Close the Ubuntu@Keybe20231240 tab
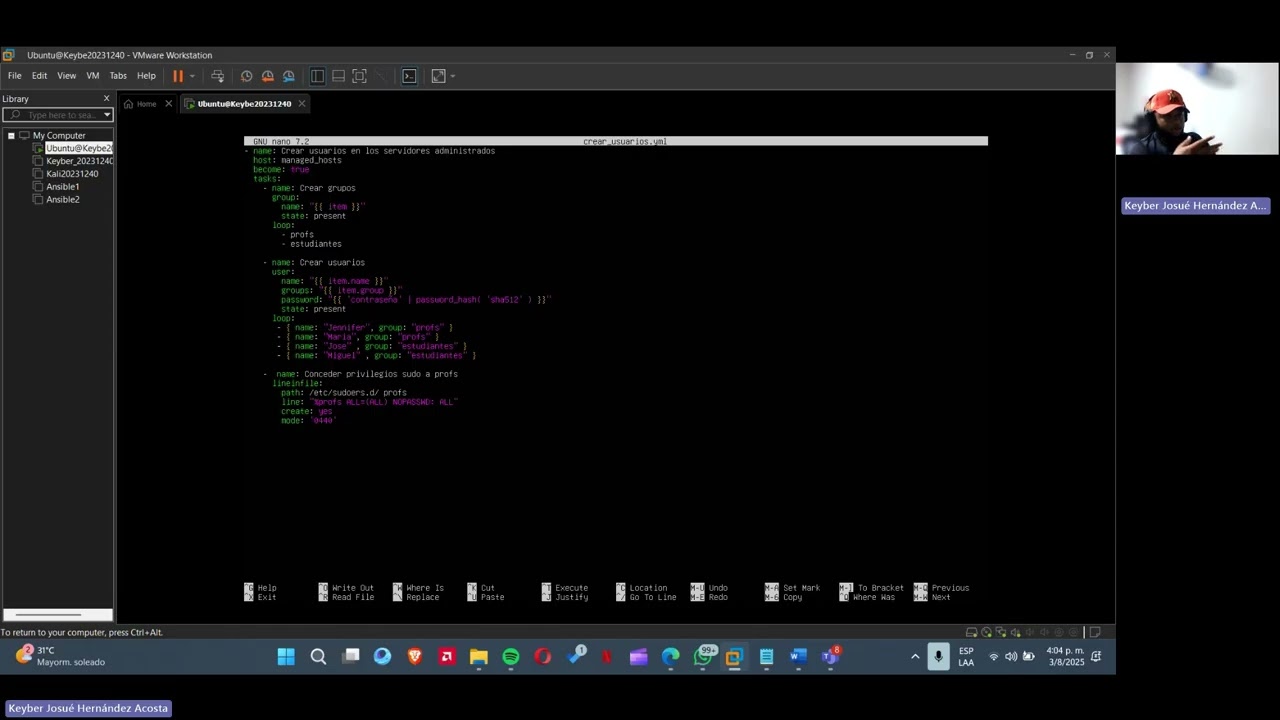This screenshot has height=720, width=1280. [301, 104]
